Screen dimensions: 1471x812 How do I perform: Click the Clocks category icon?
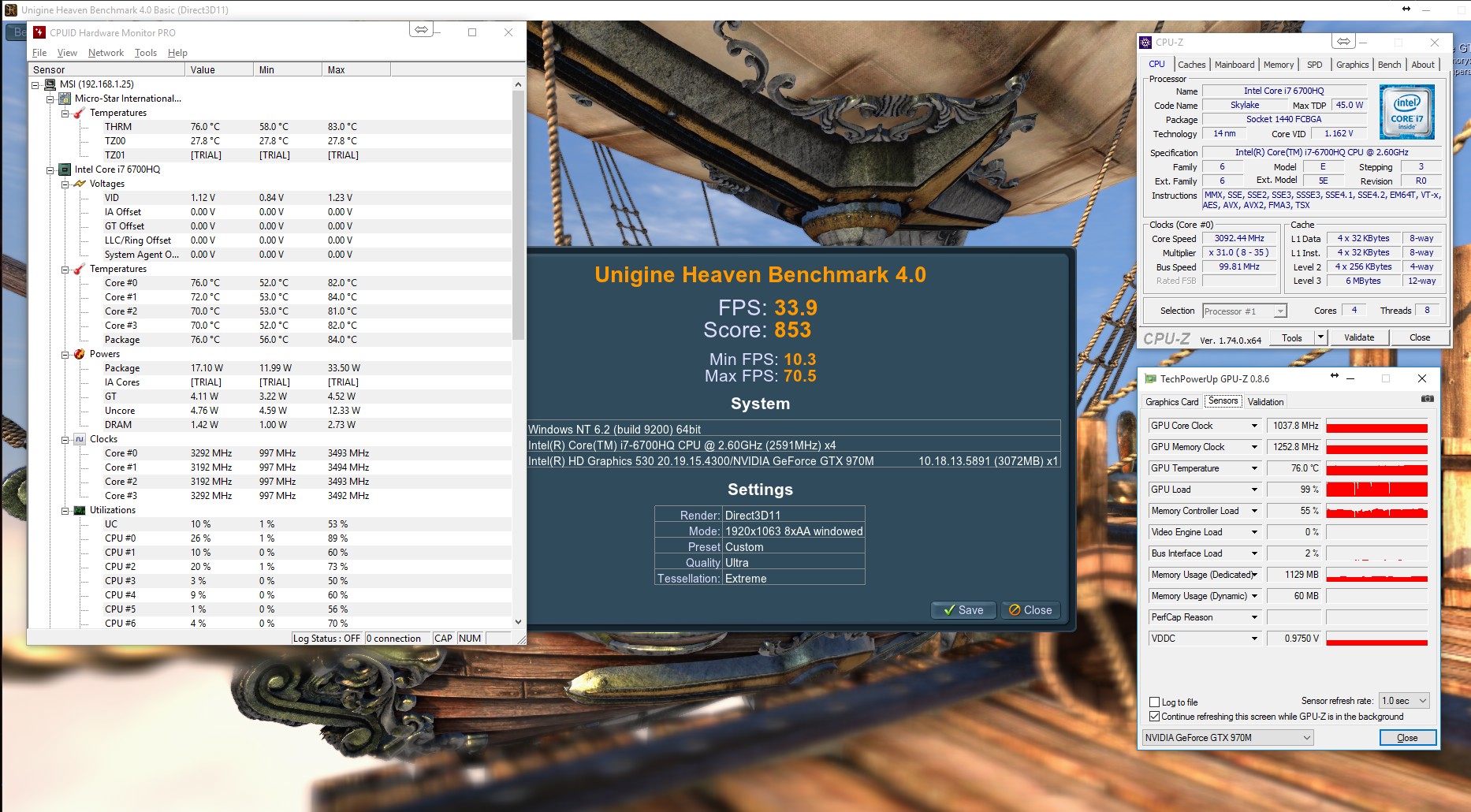pyautogui.click(x=80, y=439)
